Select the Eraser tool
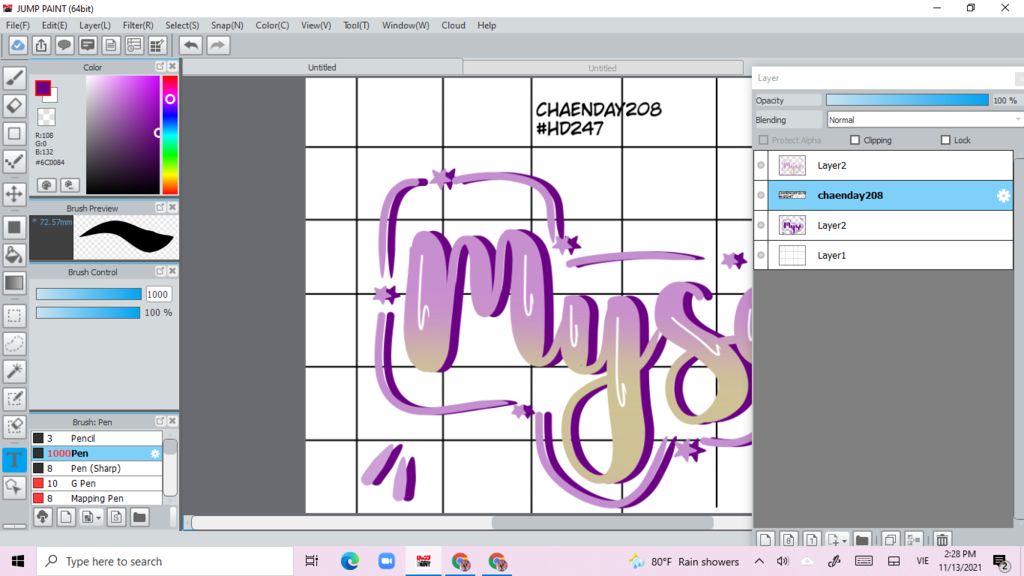 14,106
